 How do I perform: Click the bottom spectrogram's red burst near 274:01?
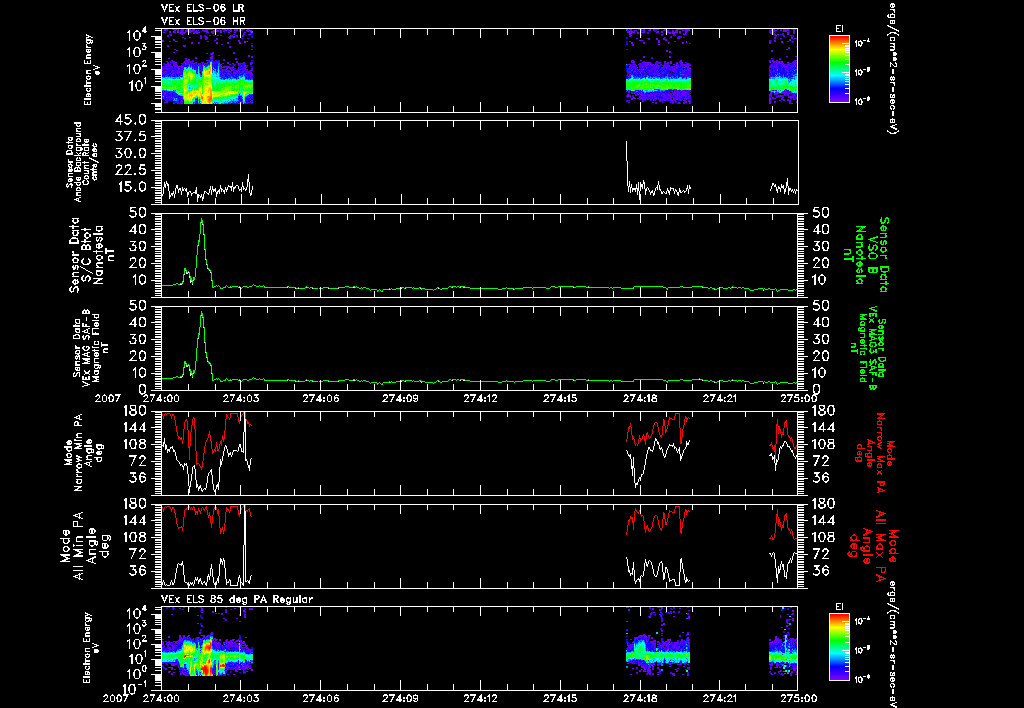pyautogui.click(x=208, y=665)
